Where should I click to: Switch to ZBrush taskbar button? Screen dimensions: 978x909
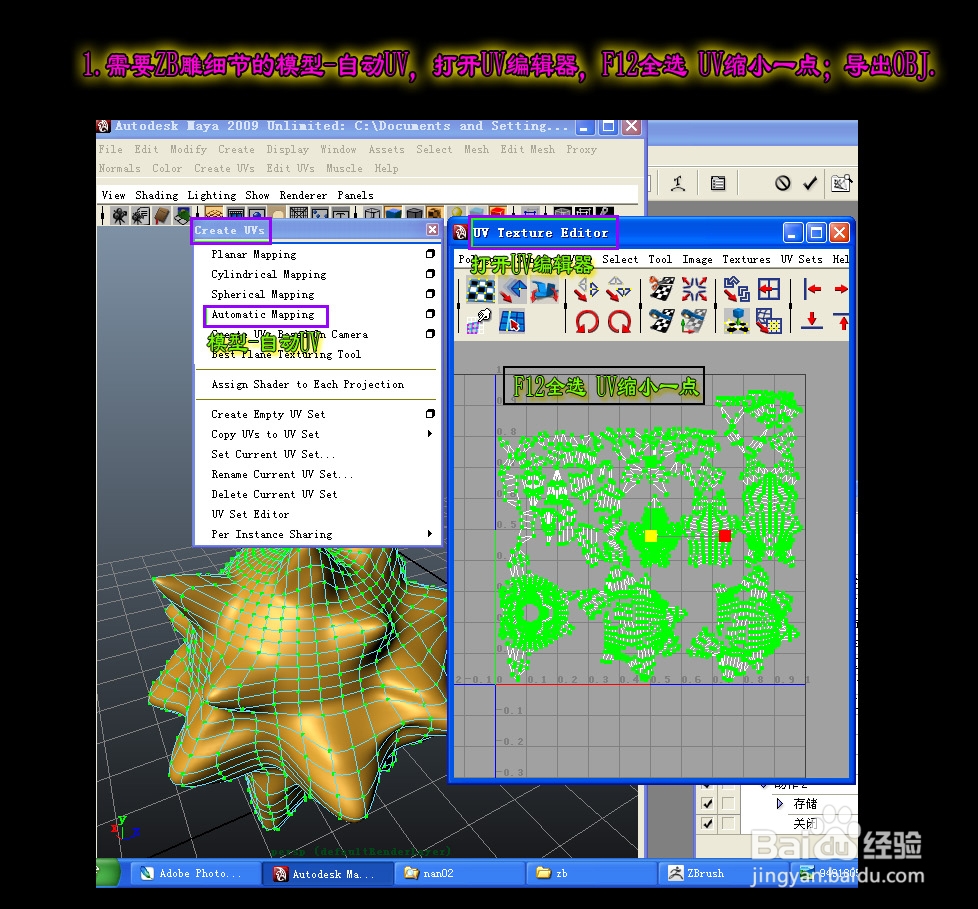point(724,873)
